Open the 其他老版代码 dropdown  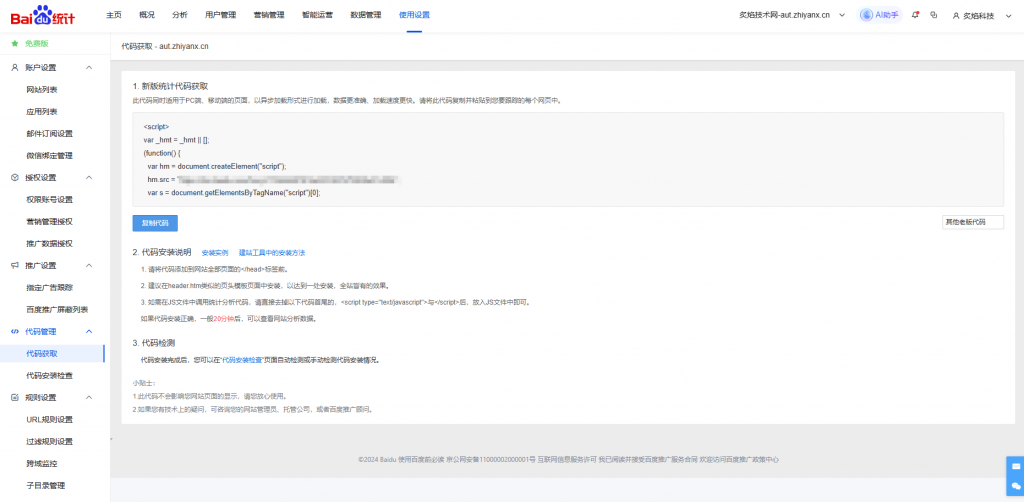pyautogui.click(x=973, y=223)
